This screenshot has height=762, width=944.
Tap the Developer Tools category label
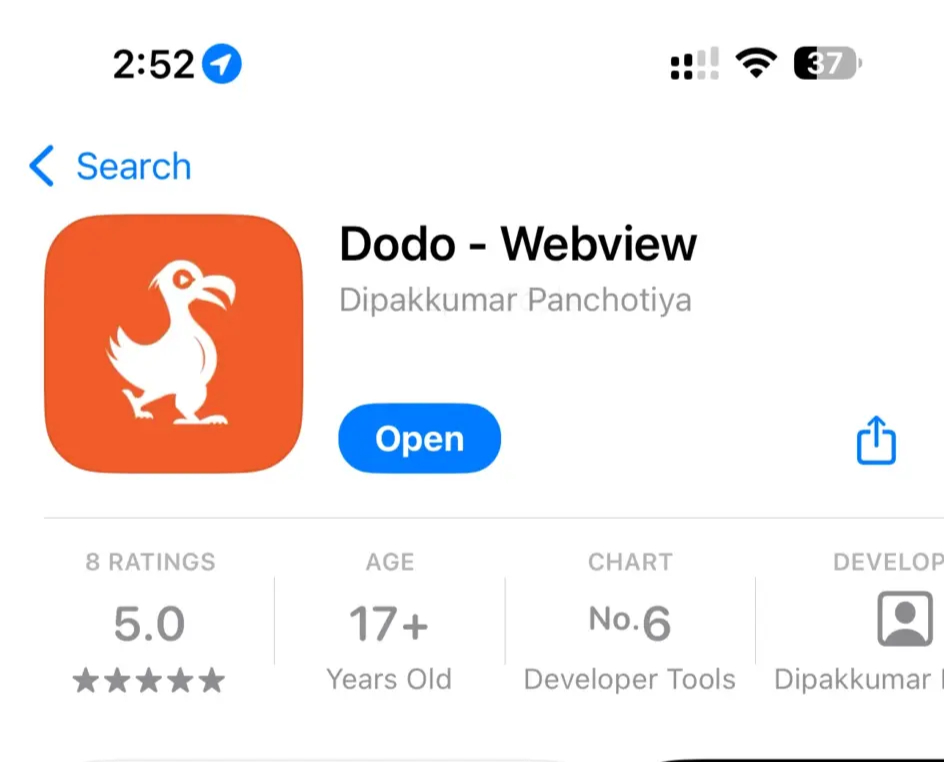pyautogui.click(x=630, y=680)
